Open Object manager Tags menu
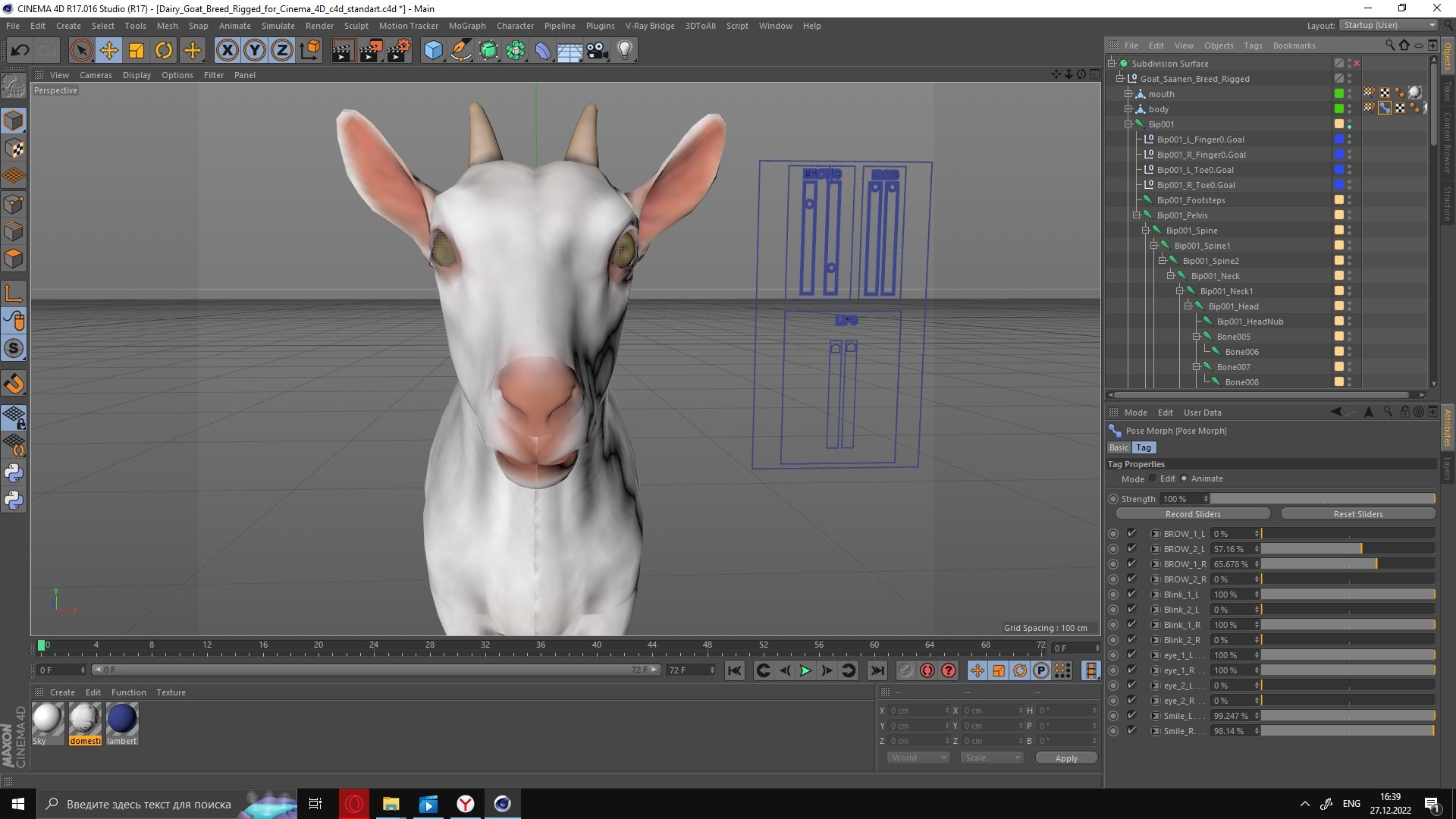This screenshot has height=819, width=1456. tap(1253, 45)
